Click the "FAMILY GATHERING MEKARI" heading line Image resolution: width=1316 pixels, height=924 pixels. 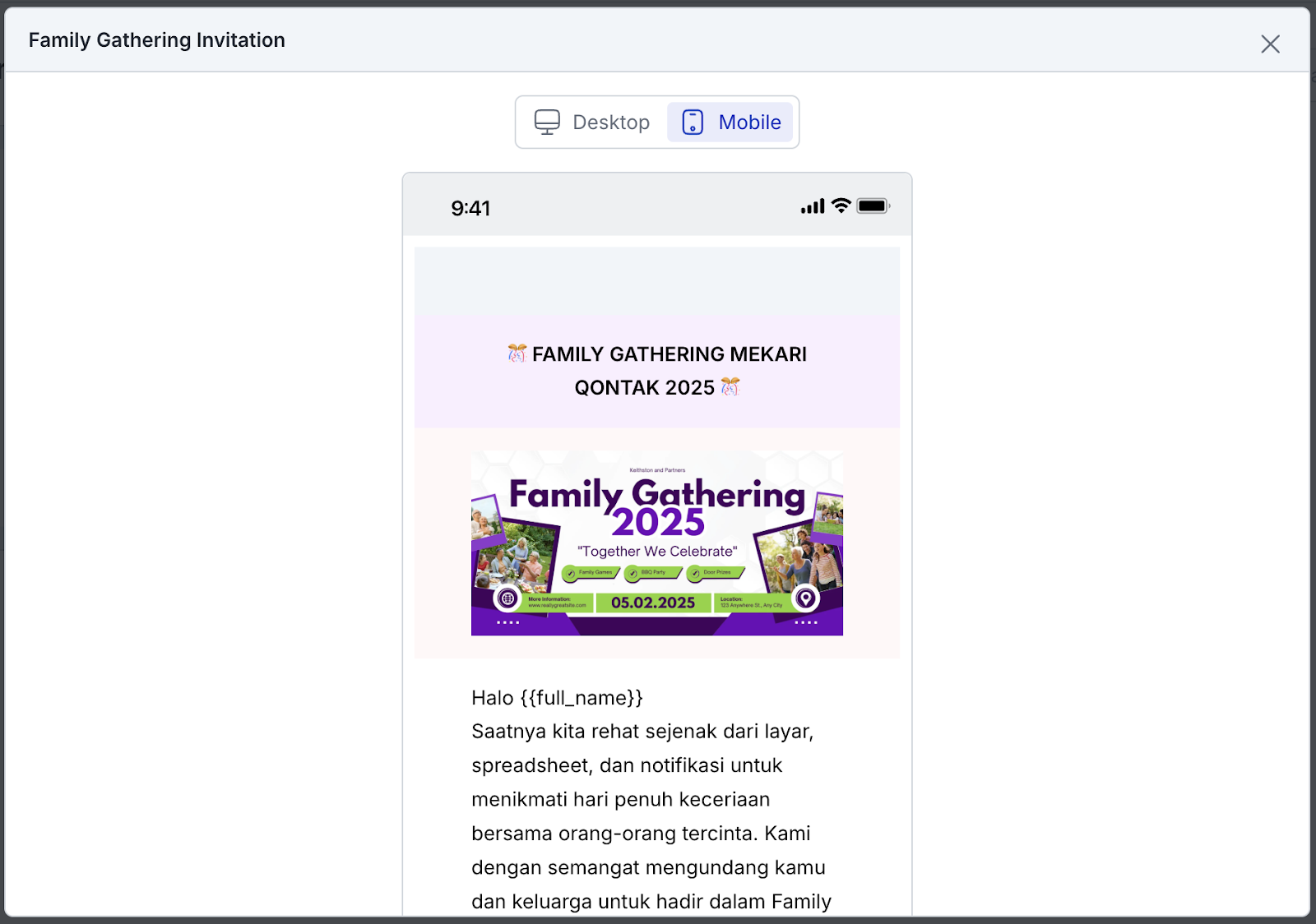[670, 354]
